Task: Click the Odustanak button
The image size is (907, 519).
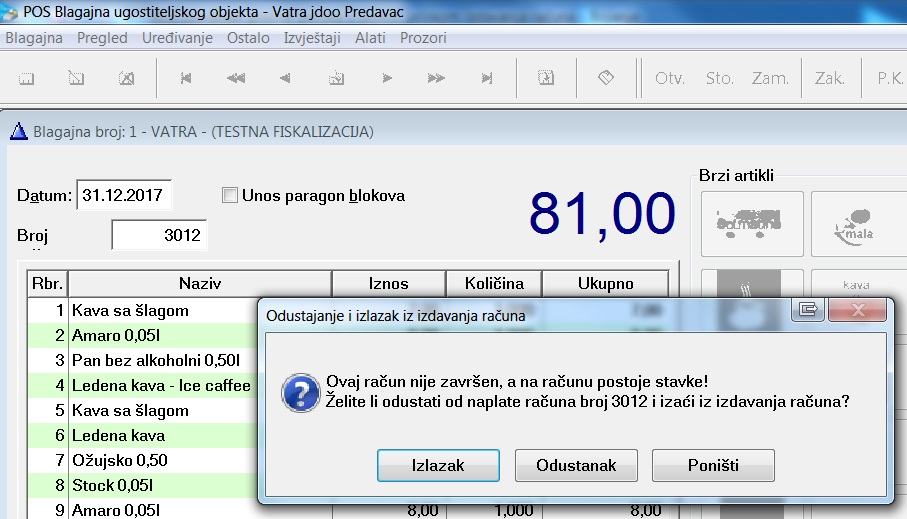Action: pos(576,465)
